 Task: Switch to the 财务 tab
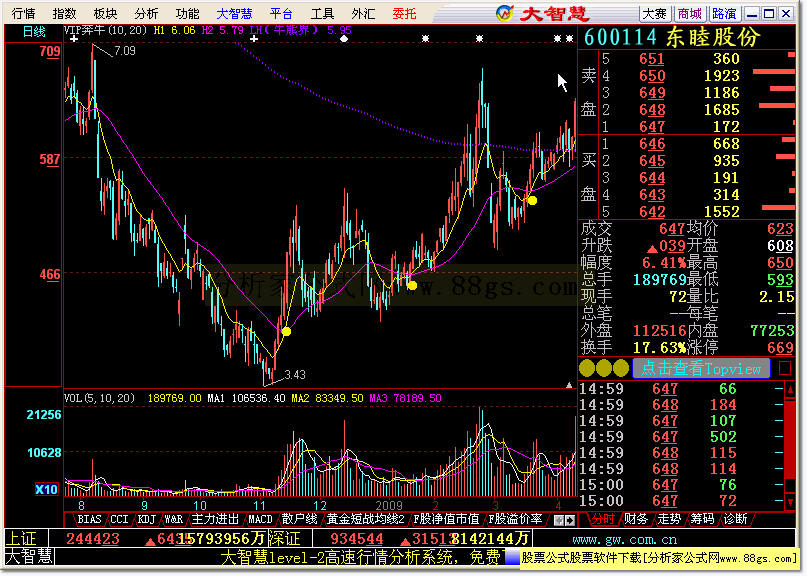coord(636,519)
